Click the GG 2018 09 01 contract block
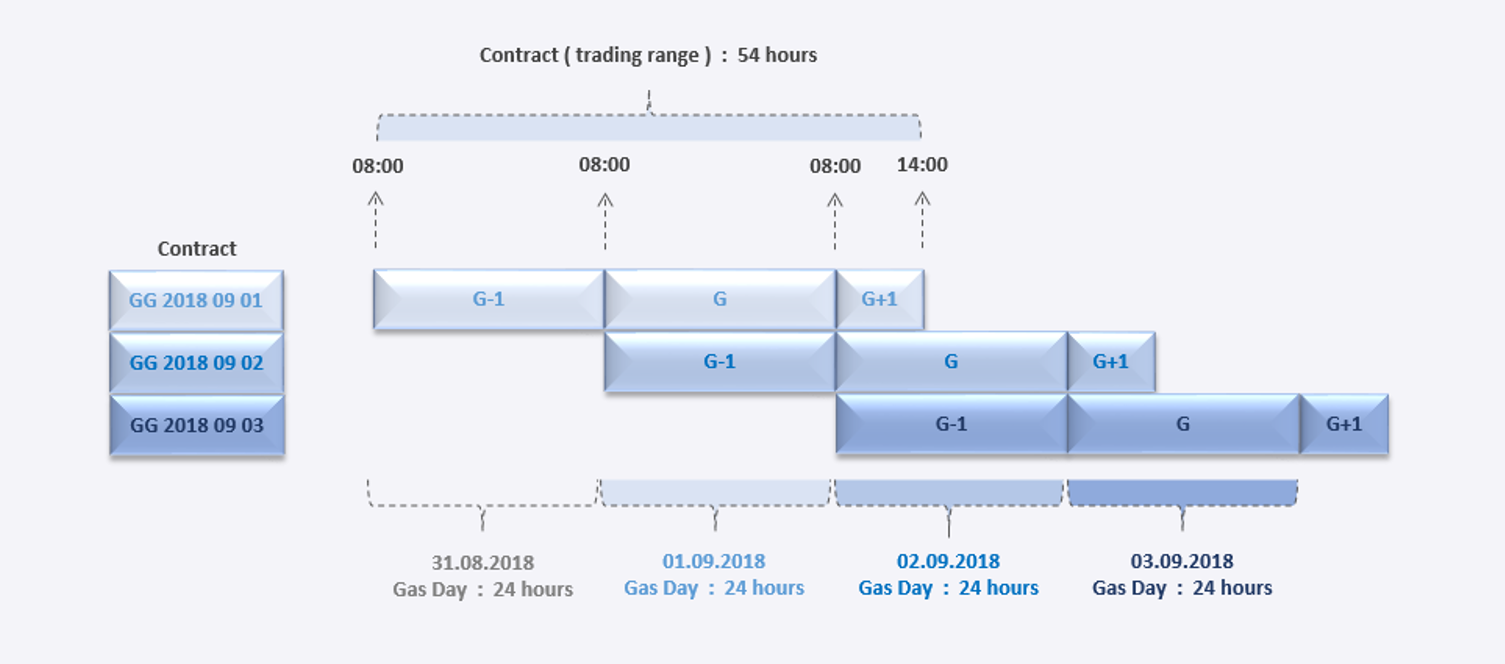This screenshot has height=664, width=1505. [x=196, y=300]
